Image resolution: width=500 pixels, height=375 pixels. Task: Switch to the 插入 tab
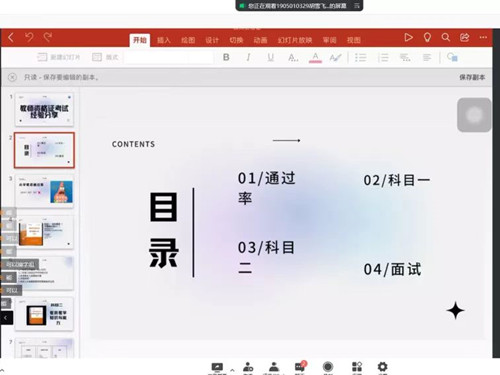pyautogui.click(x=164, y=40)
